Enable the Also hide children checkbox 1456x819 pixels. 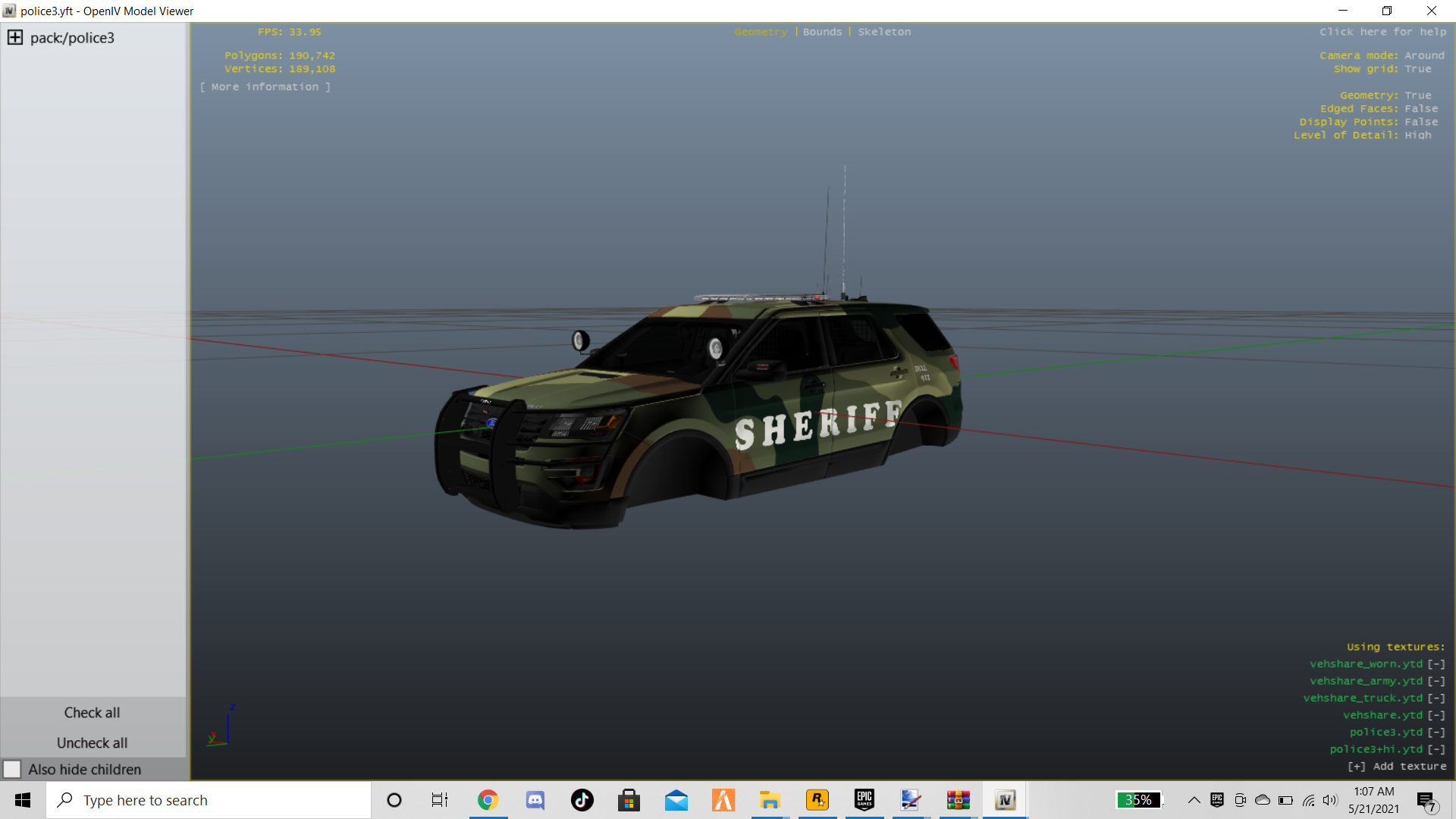pos(12,769)
